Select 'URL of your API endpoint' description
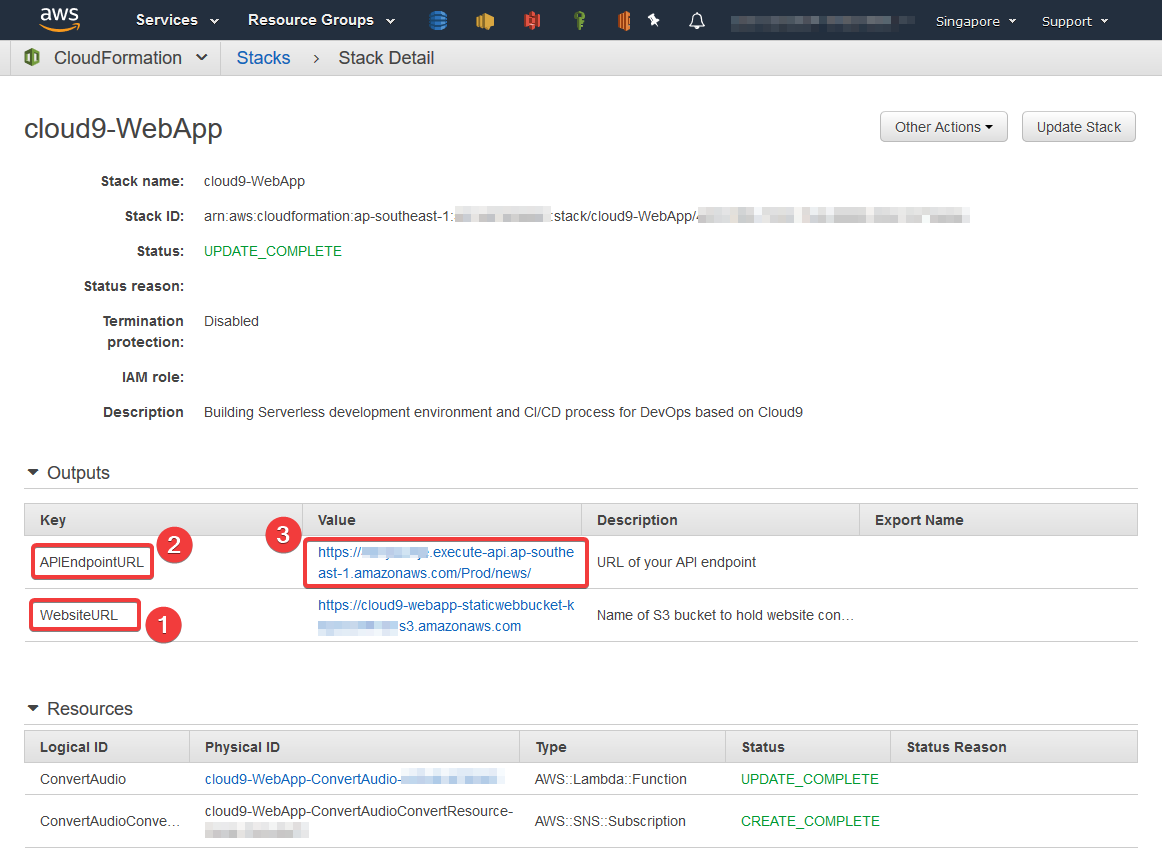The height and width of the screenshot is (853, 1162). tap(676, 562)
